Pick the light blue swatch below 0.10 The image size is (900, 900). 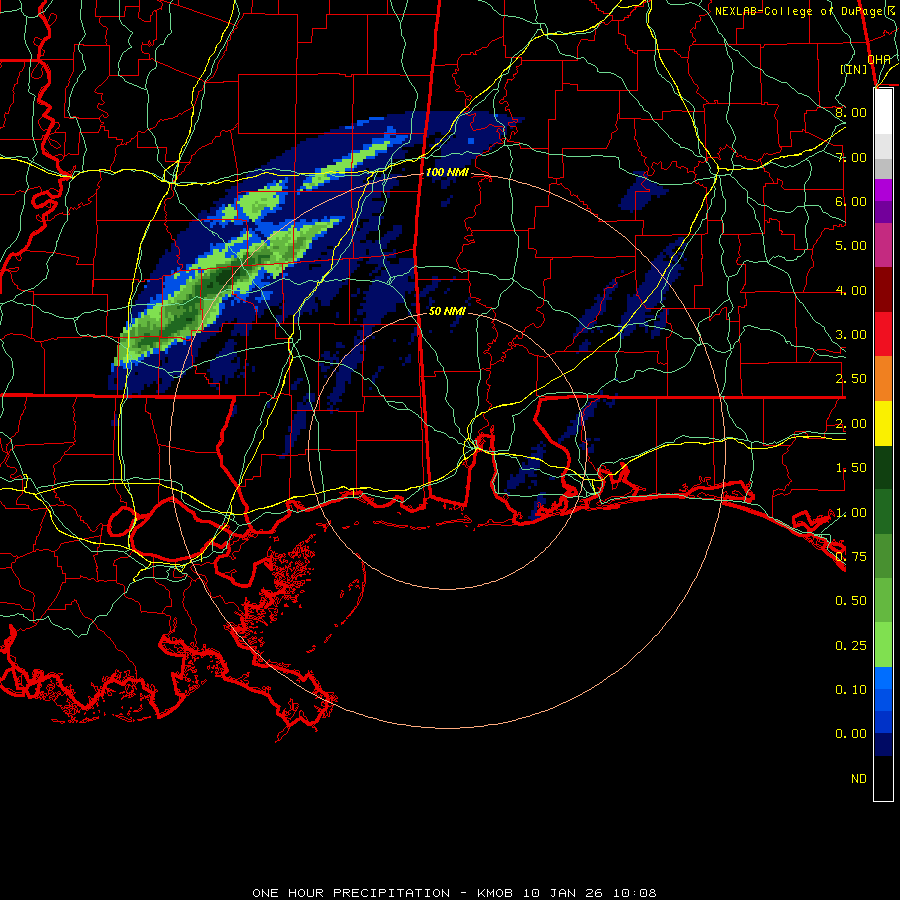[883, 678]
